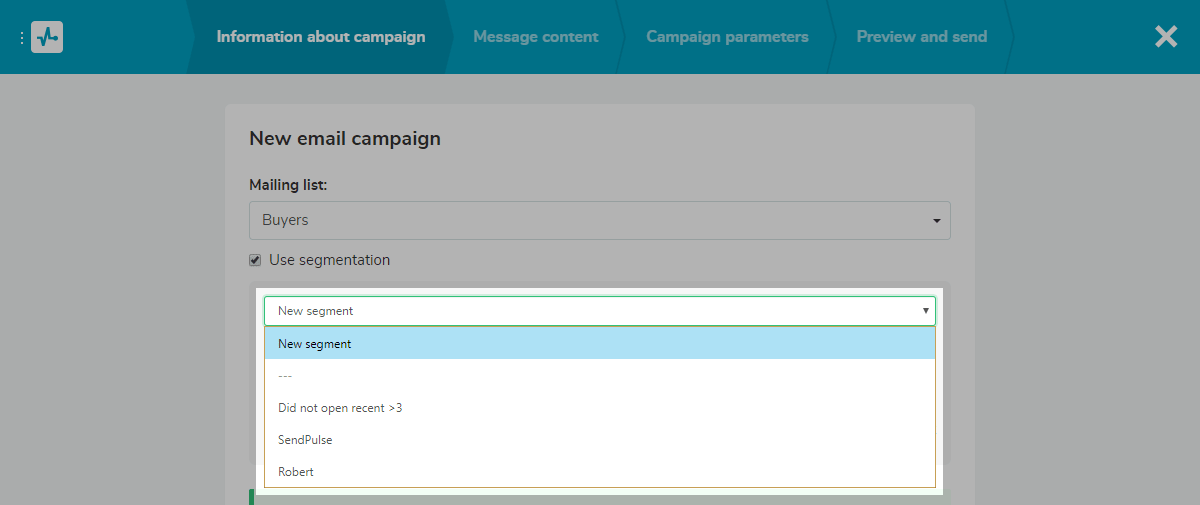
Task: Click the segment dropdown triangle arrow
Action: coord(925,311)
